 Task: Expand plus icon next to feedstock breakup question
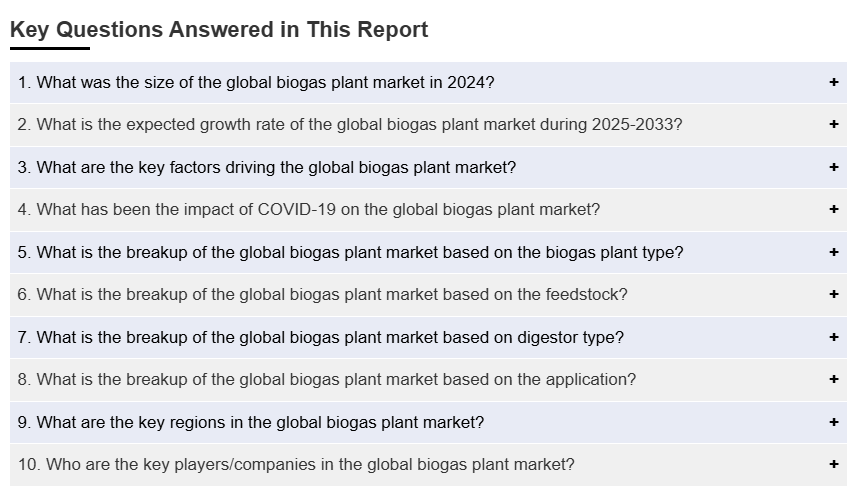click(x=834, y=295)
